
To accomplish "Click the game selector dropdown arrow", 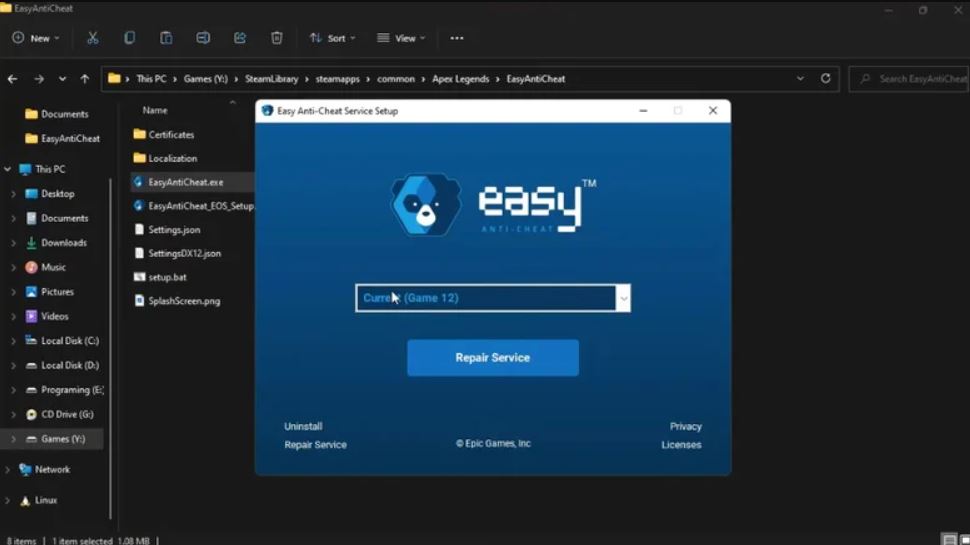I will coord(624,298).
